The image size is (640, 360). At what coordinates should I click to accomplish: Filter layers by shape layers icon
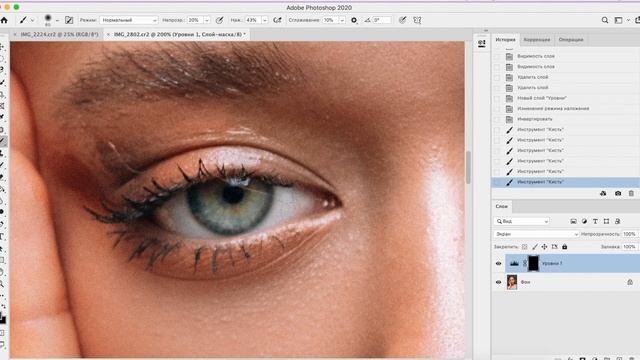[x=607, y=221]
